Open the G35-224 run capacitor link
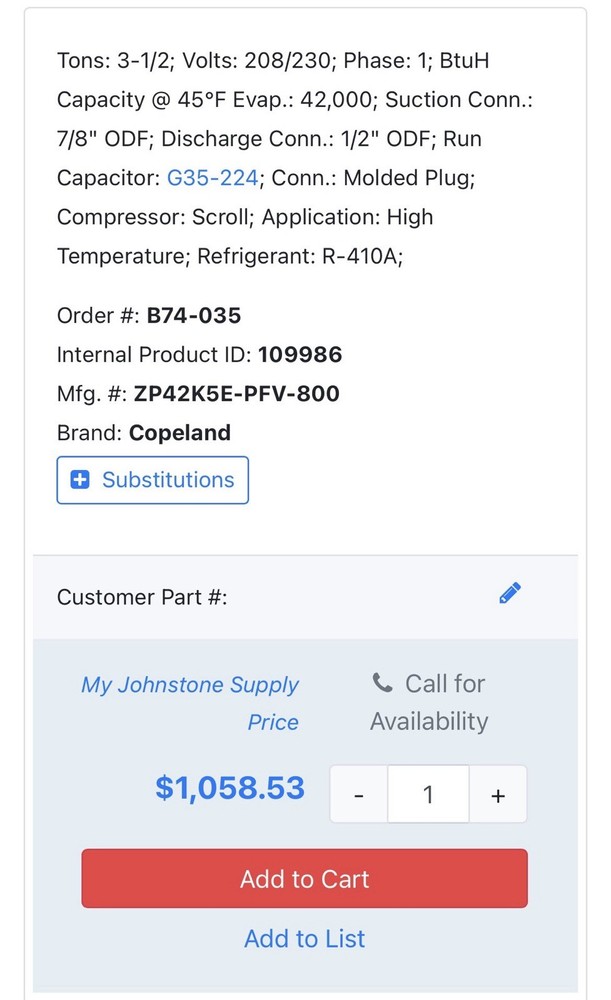The width and height of the screenshot is (611, 1000). pos(212,178)
